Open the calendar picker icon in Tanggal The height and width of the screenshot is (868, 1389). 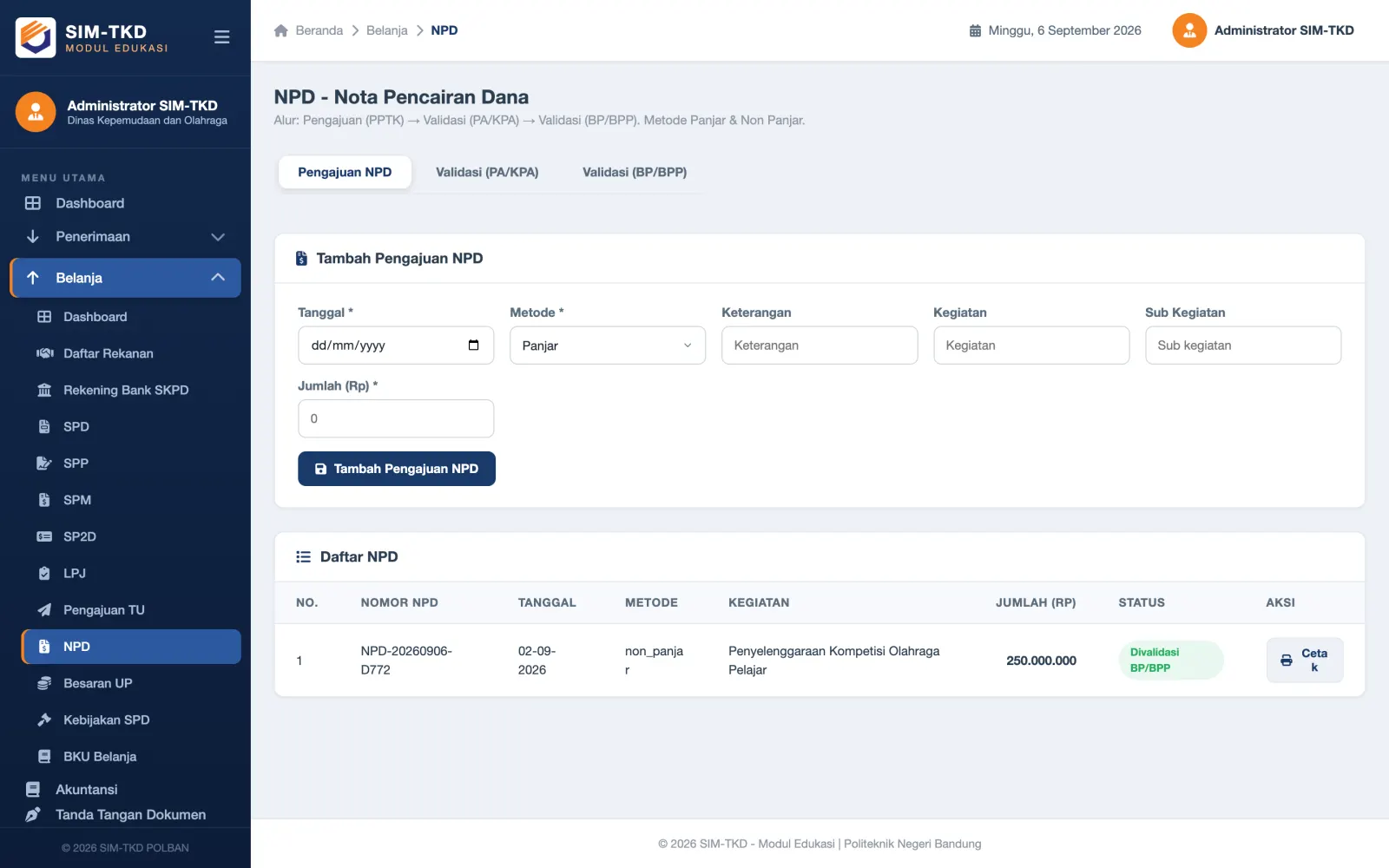point(473,345)
